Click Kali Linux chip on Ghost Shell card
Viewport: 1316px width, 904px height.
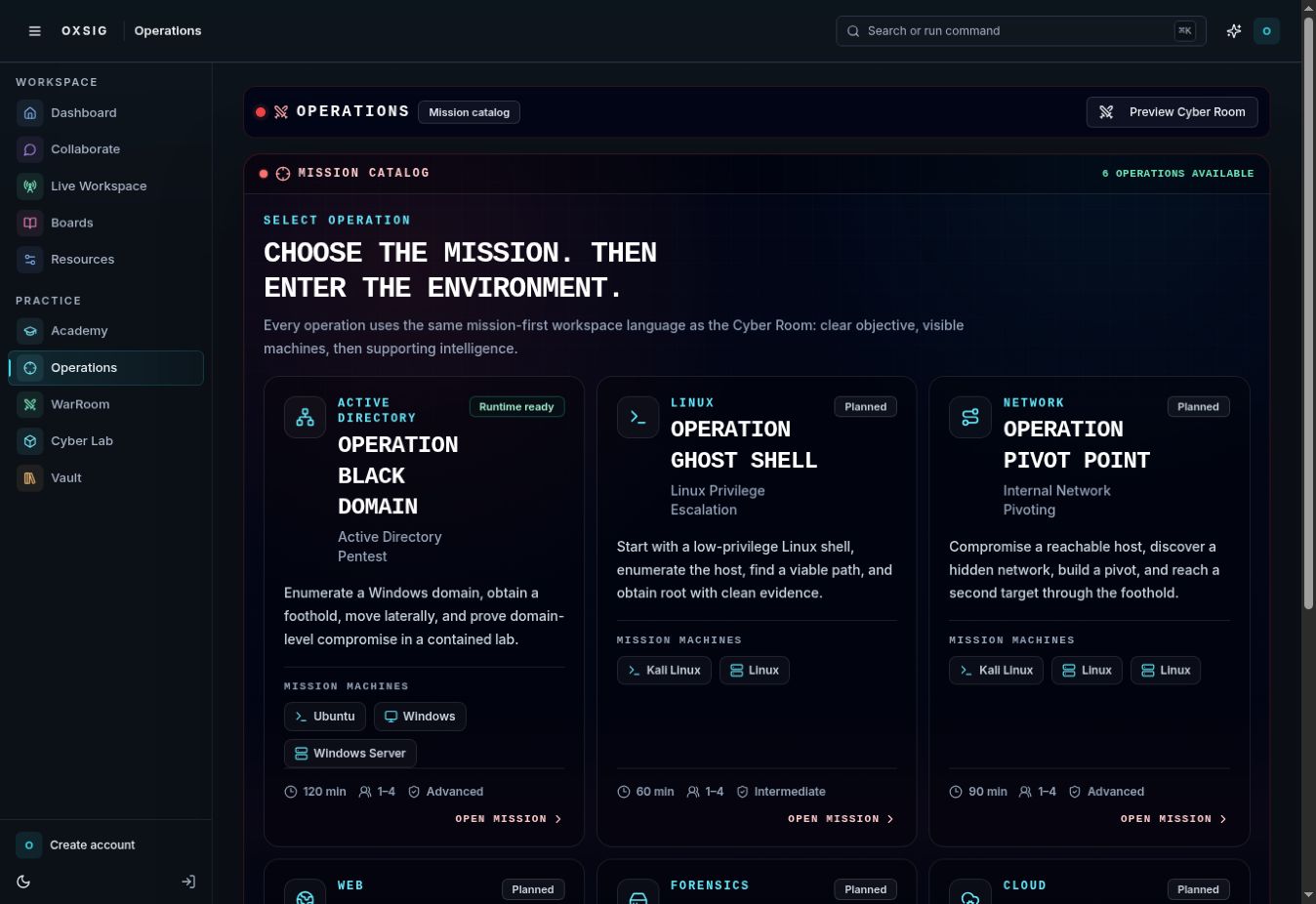[x=664, y=671]
